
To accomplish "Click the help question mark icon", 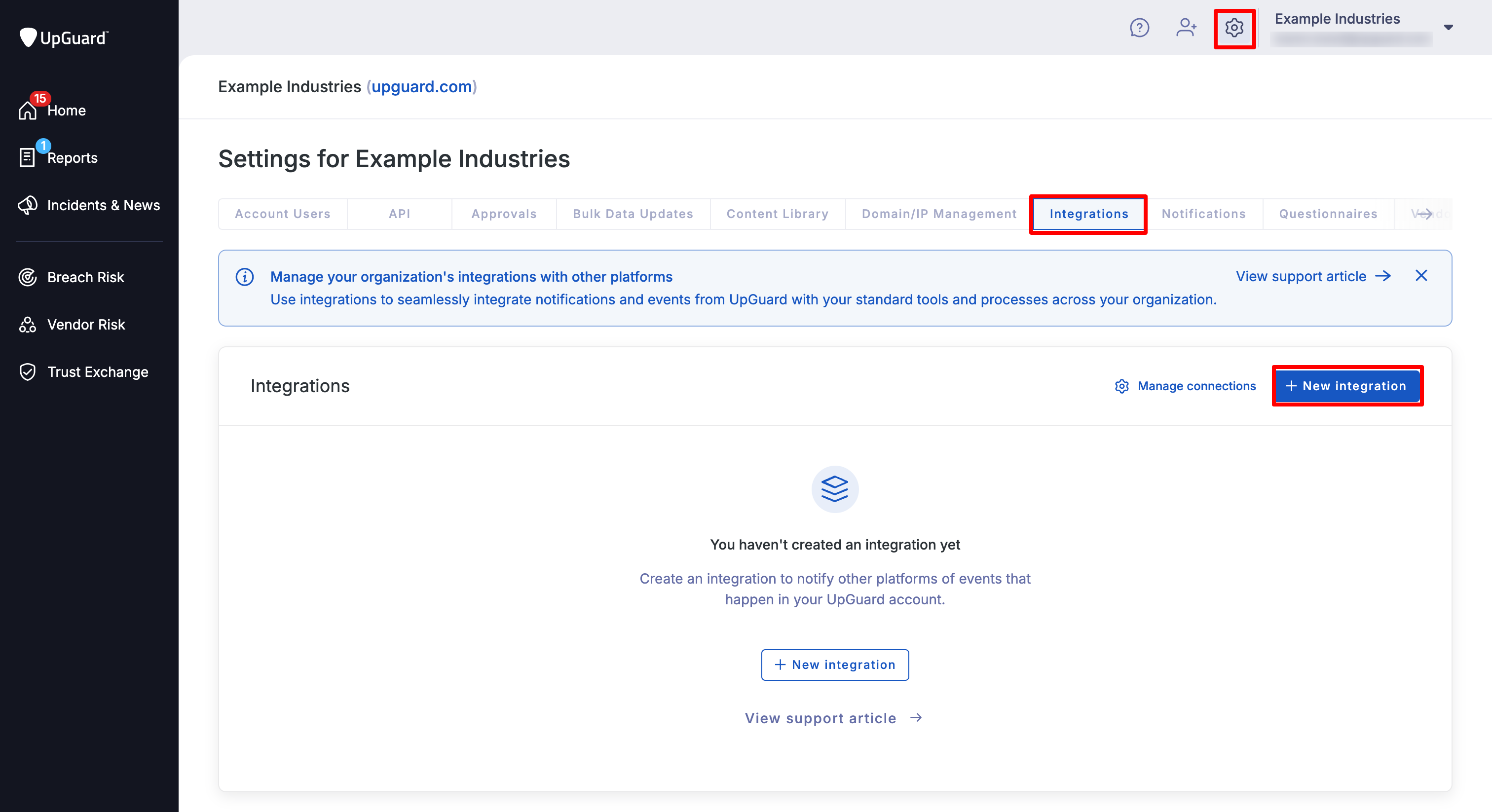I will point(1140,27).
